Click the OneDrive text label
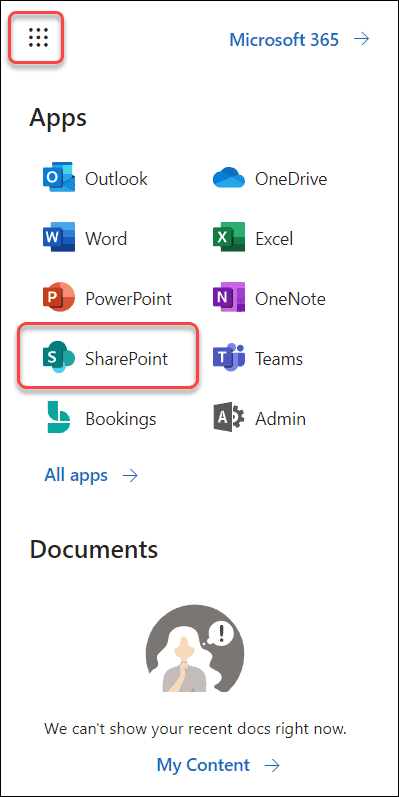This screenshot has height=797, width=399. 291,178
